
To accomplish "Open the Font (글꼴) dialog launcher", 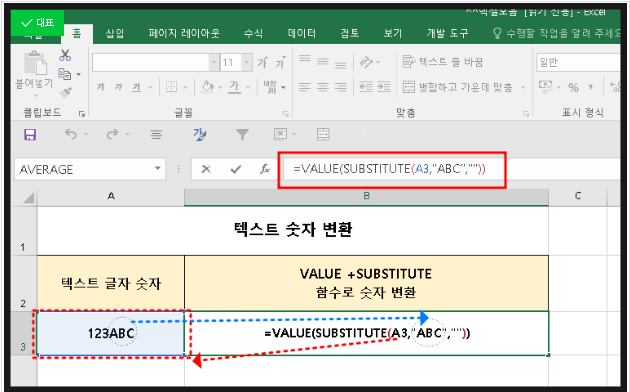I will (286, 114).
